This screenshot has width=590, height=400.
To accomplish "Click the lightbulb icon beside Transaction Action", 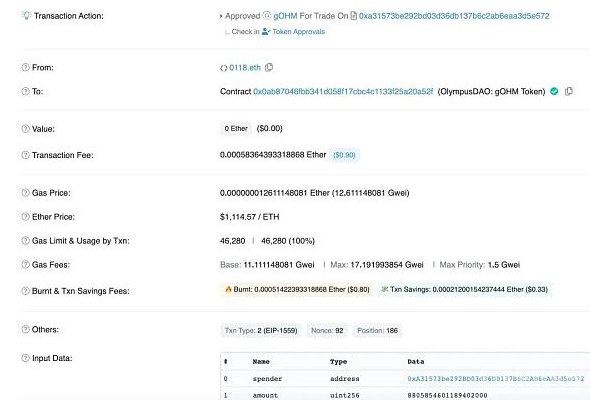I will click(26, 15).
